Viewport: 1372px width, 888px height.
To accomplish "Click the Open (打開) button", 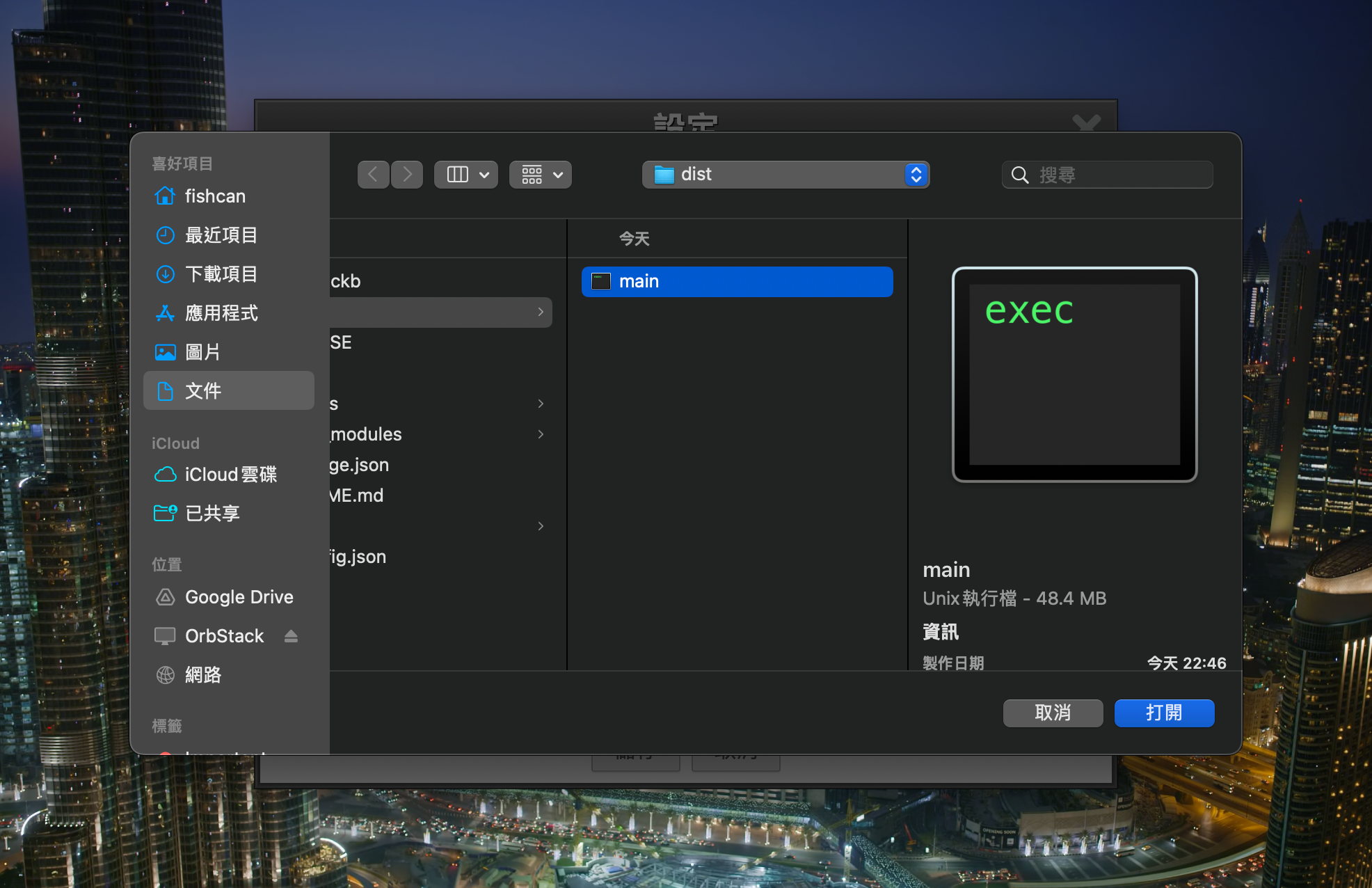I will 1164,713.
